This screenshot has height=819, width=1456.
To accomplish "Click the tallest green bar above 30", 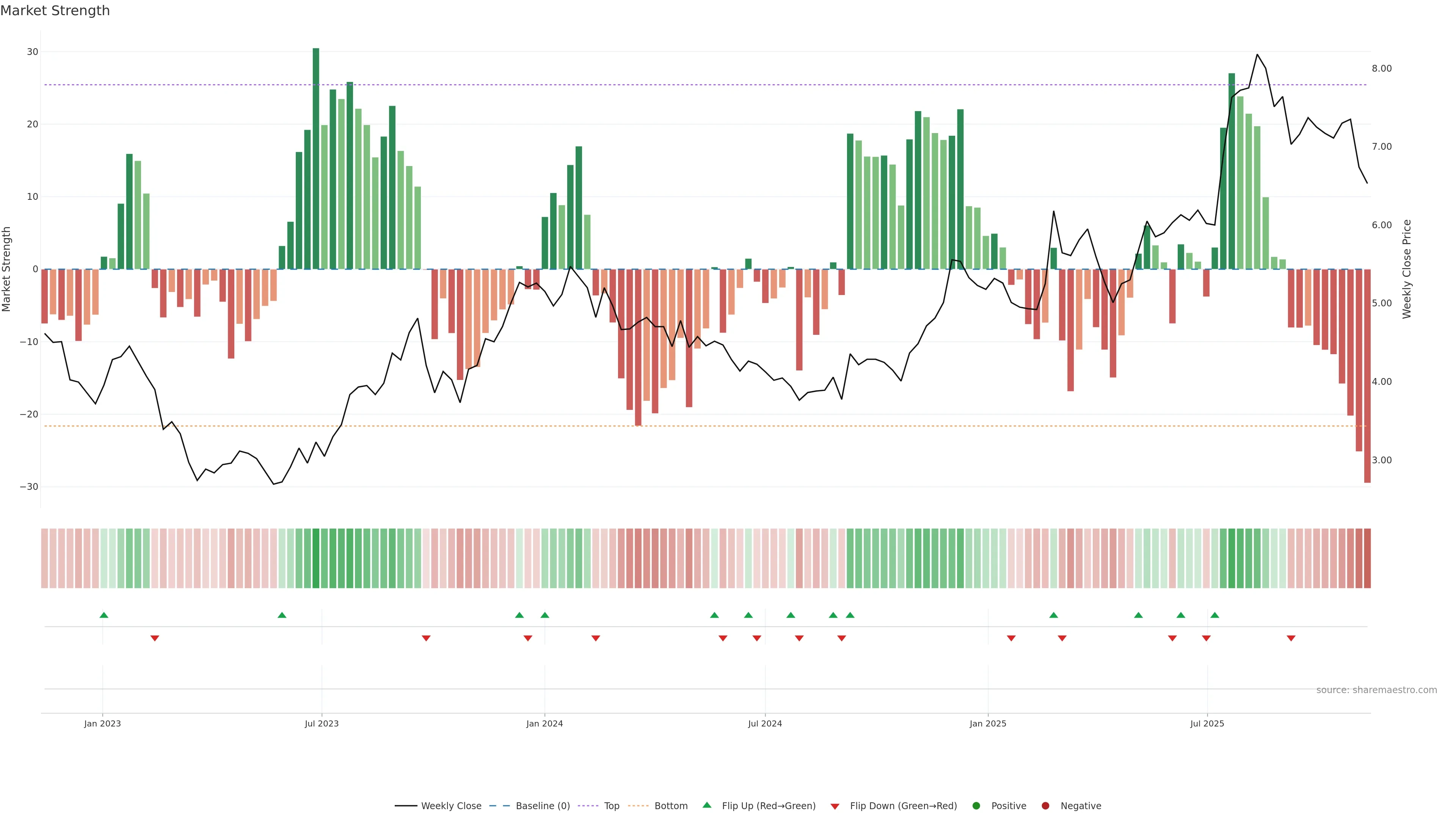I will tap(316, 158).
